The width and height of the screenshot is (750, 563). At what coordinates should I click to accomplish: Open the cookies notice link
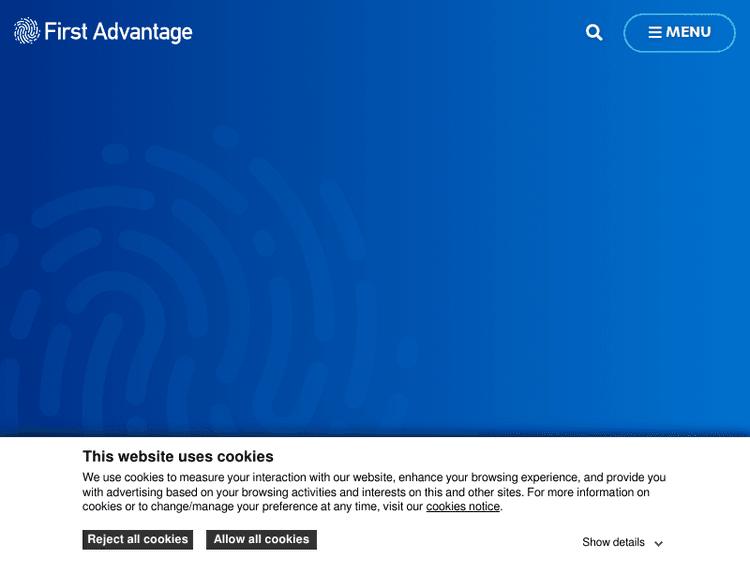tap(462, 507)
